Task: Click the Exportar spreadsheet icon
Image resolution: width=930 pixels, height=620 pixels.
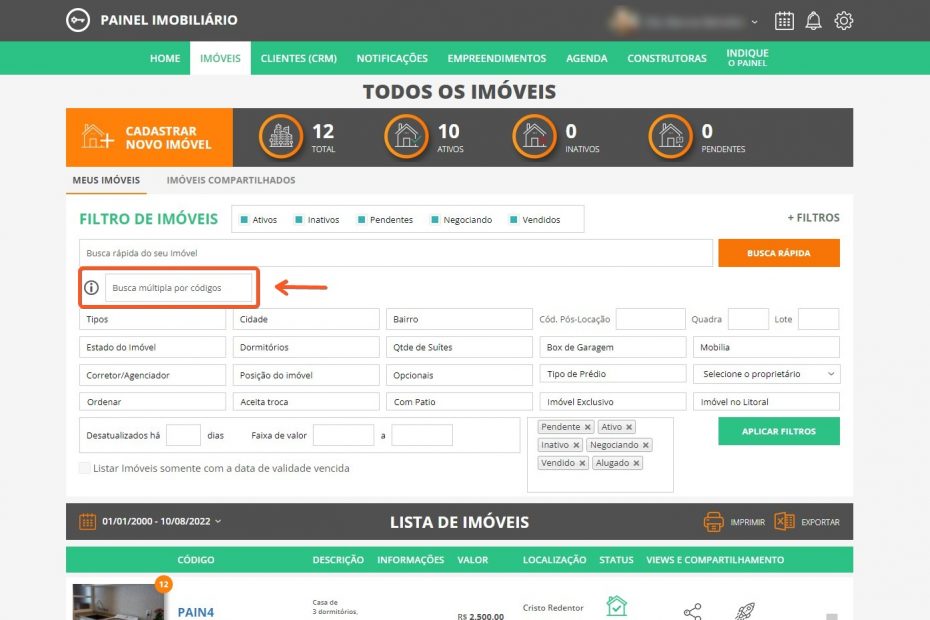Action: tap(784, 522)
